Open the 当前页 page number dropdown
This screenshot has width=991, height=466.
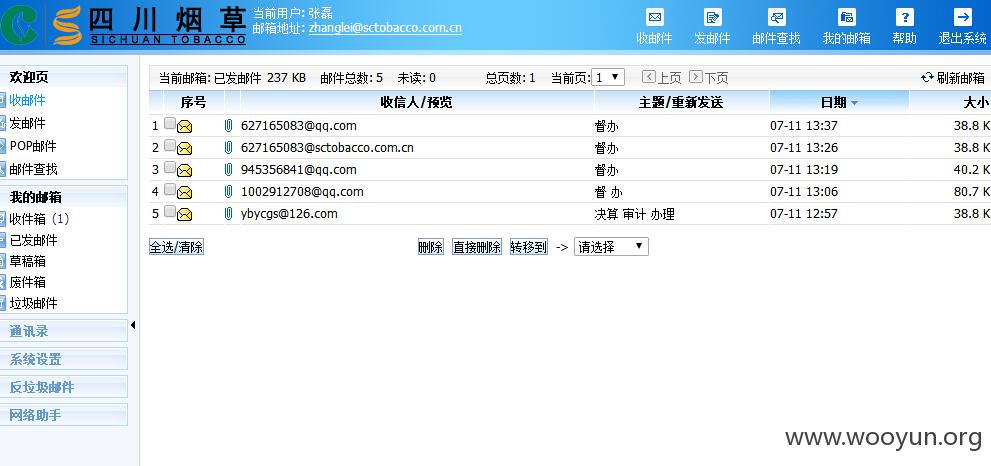(608, 77)
